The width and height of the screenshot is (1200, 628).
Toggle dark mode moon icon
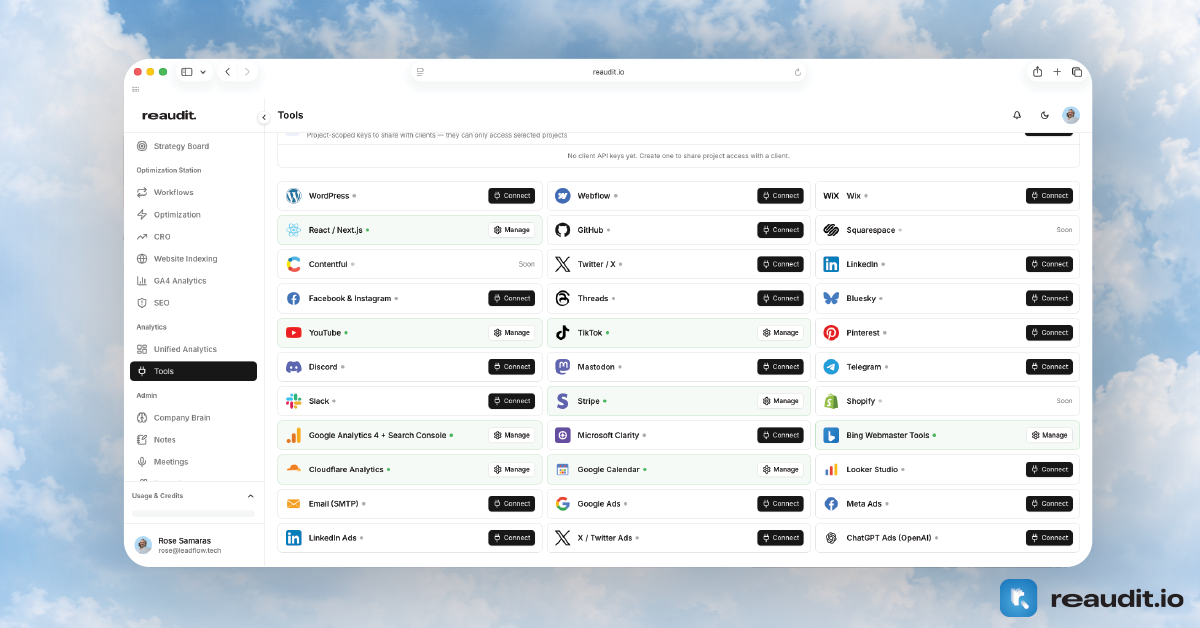1044,115
